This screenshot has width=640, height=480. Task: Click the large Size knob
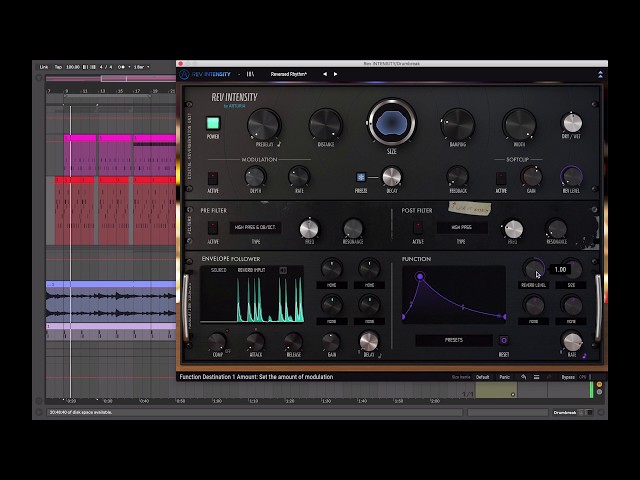point(391,122)
